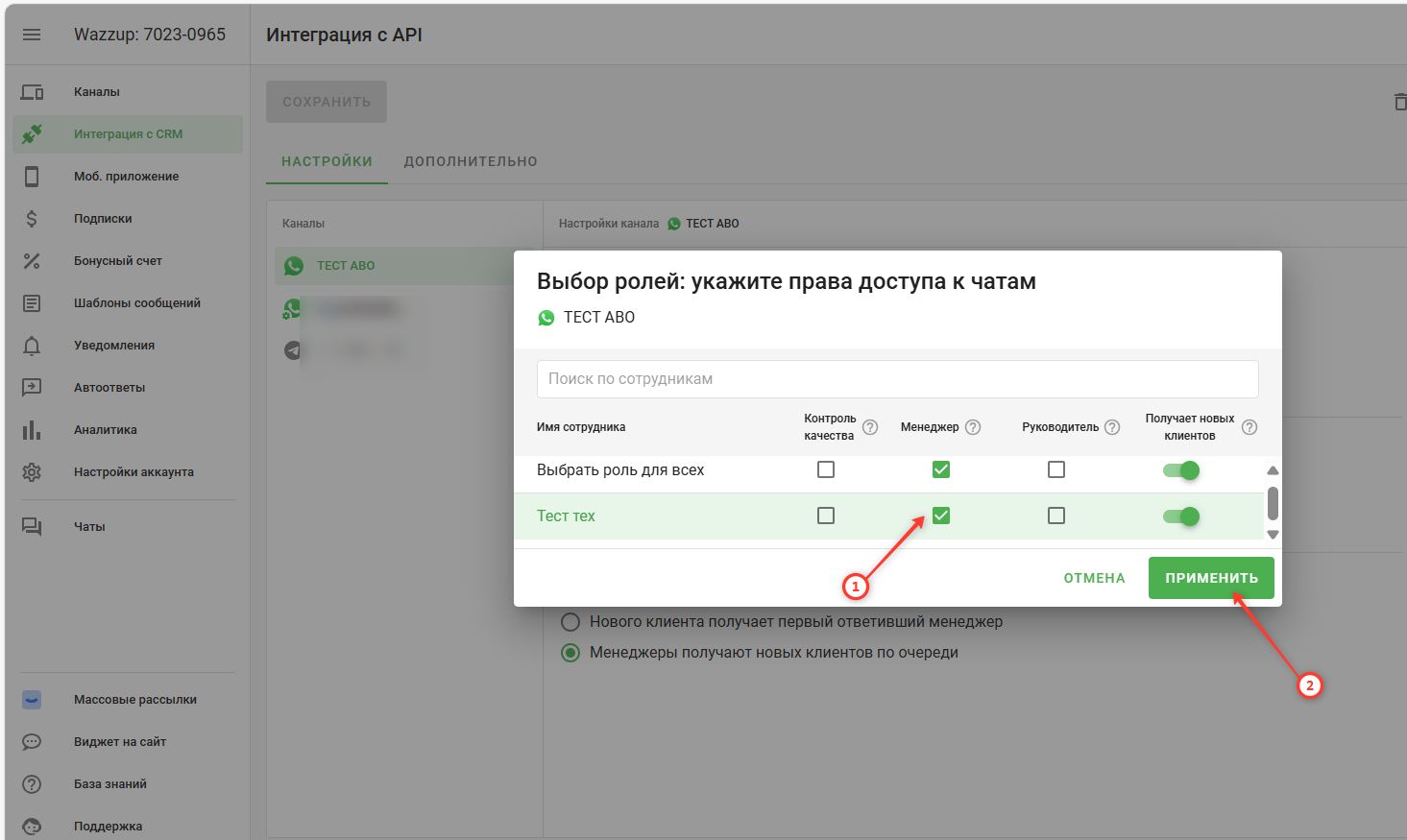
Task: Click the Channels (Каналы) devices icon
Action: click(x=32, y=92)
